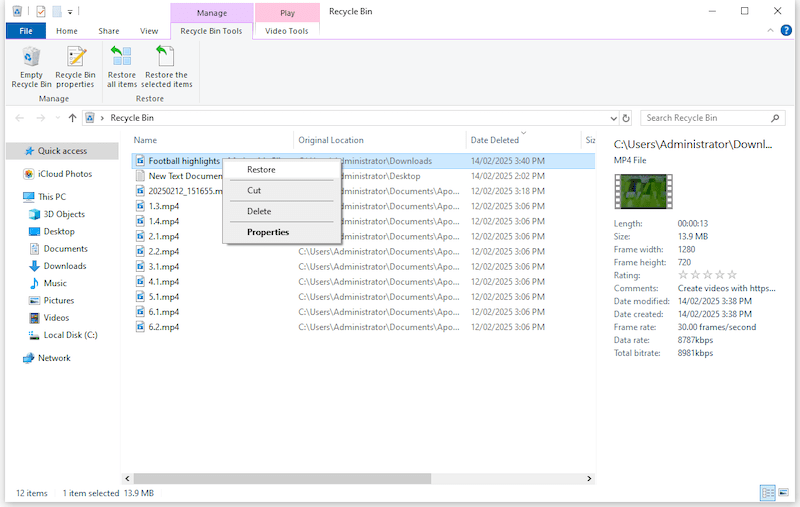Image resolution: width=800 pixels, height=507 pixels.
Task: Click properties icon in quick access toolbar
Action: point(41,11)
